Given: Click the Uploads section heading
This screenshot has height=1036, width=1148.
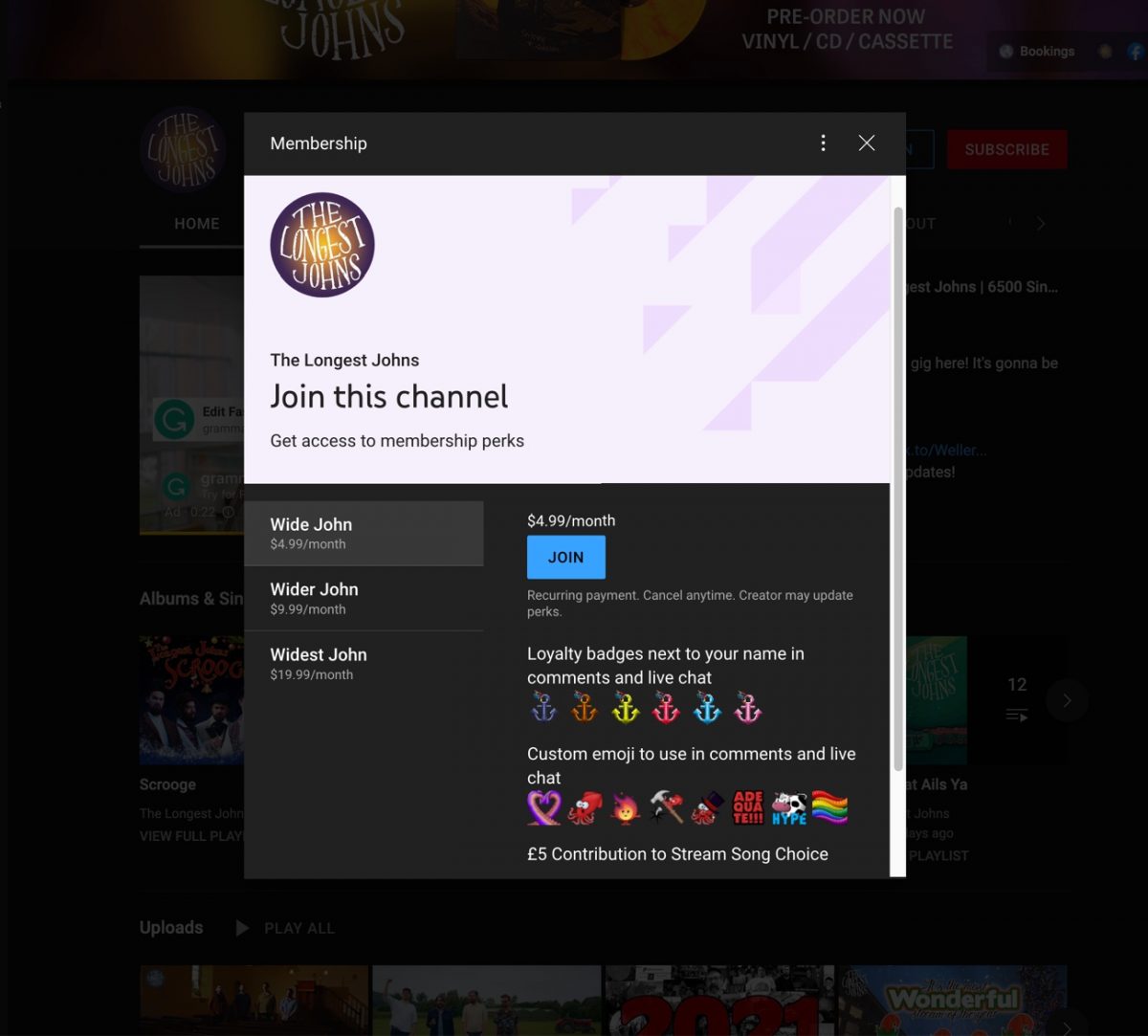Looking at the screenshot, I should 171,928.
